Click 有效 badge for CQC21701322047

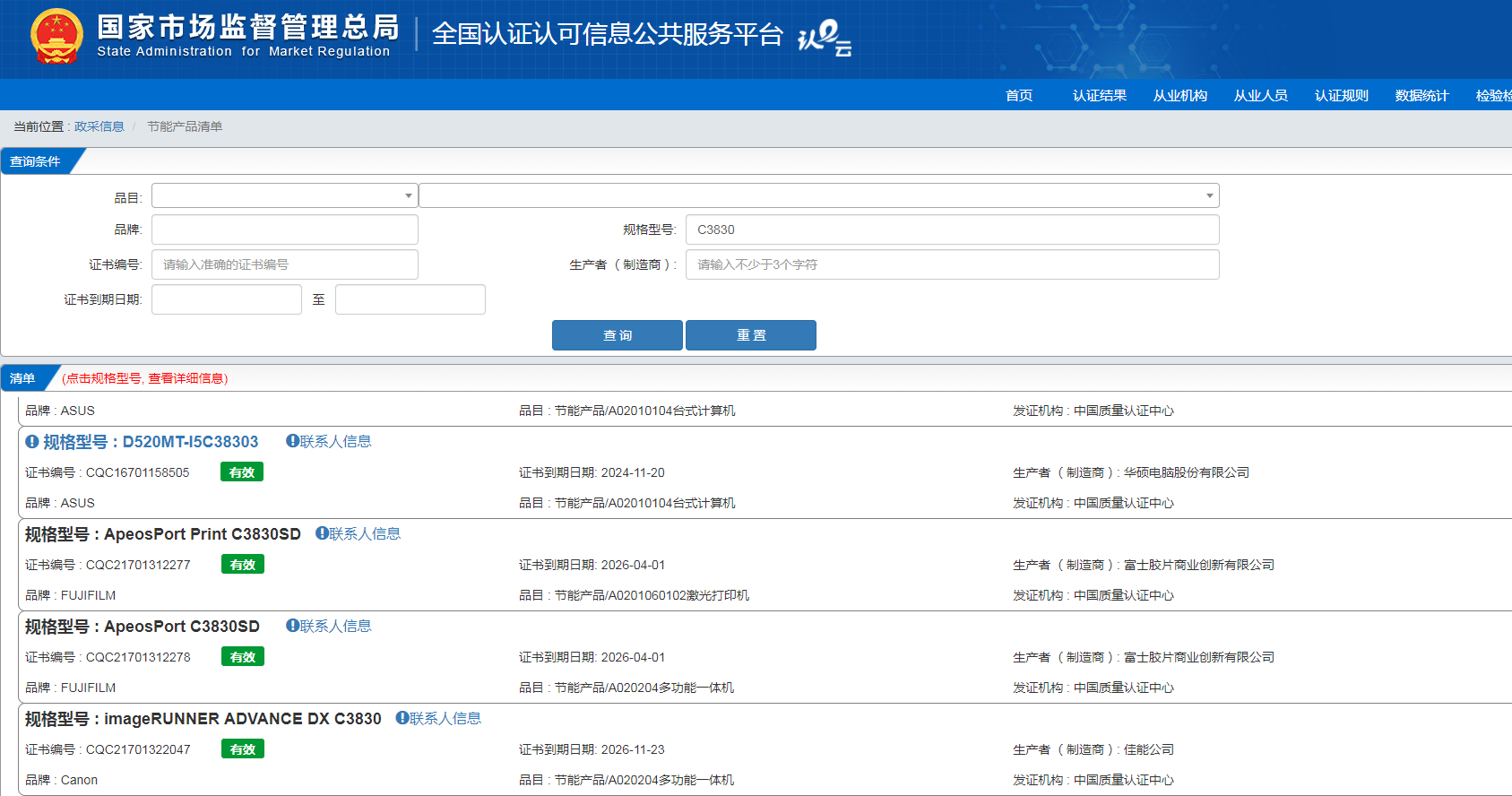click(x=243, y=749)
